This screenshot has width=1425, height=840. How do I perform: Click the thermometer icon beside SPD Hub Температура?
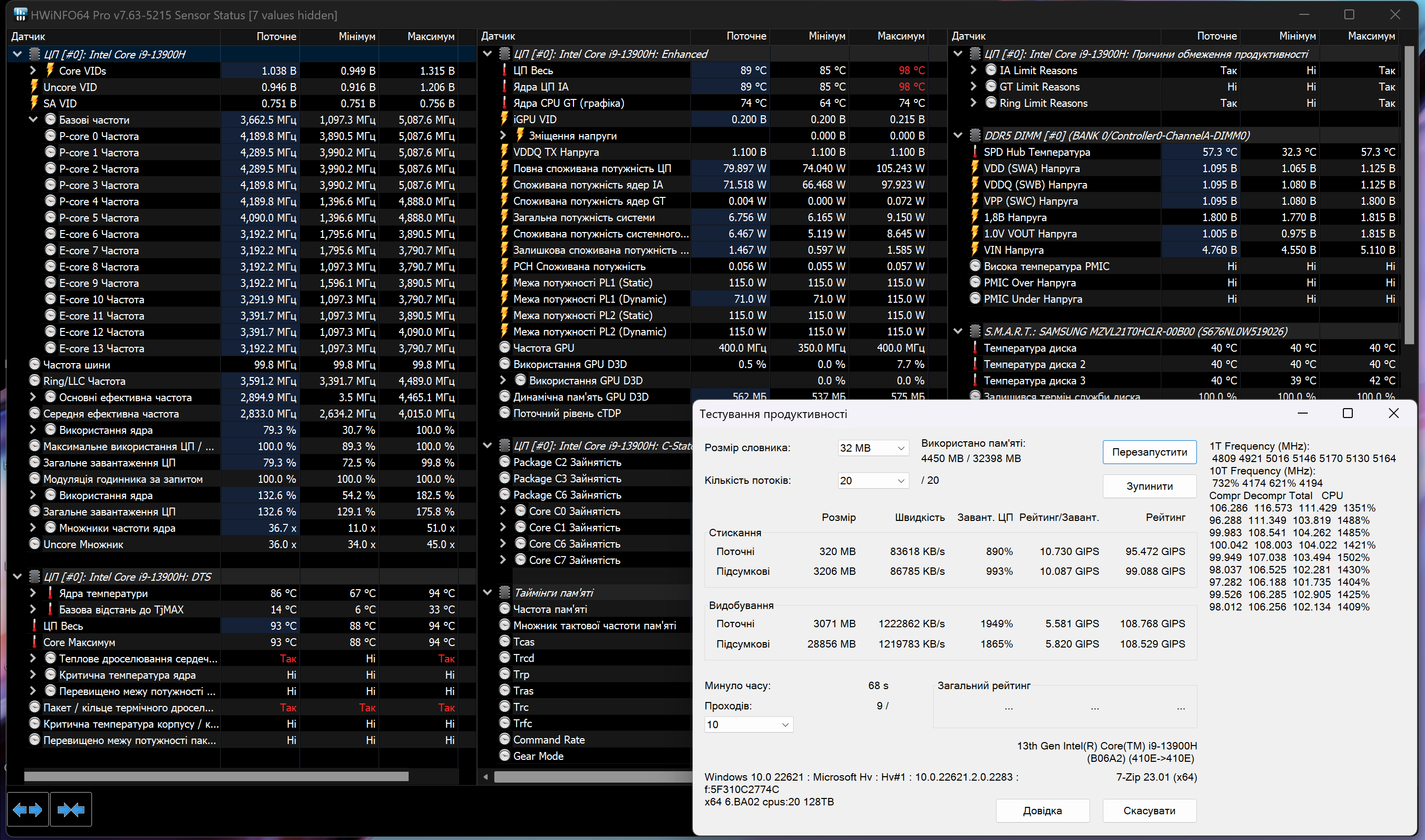(975, 152)
